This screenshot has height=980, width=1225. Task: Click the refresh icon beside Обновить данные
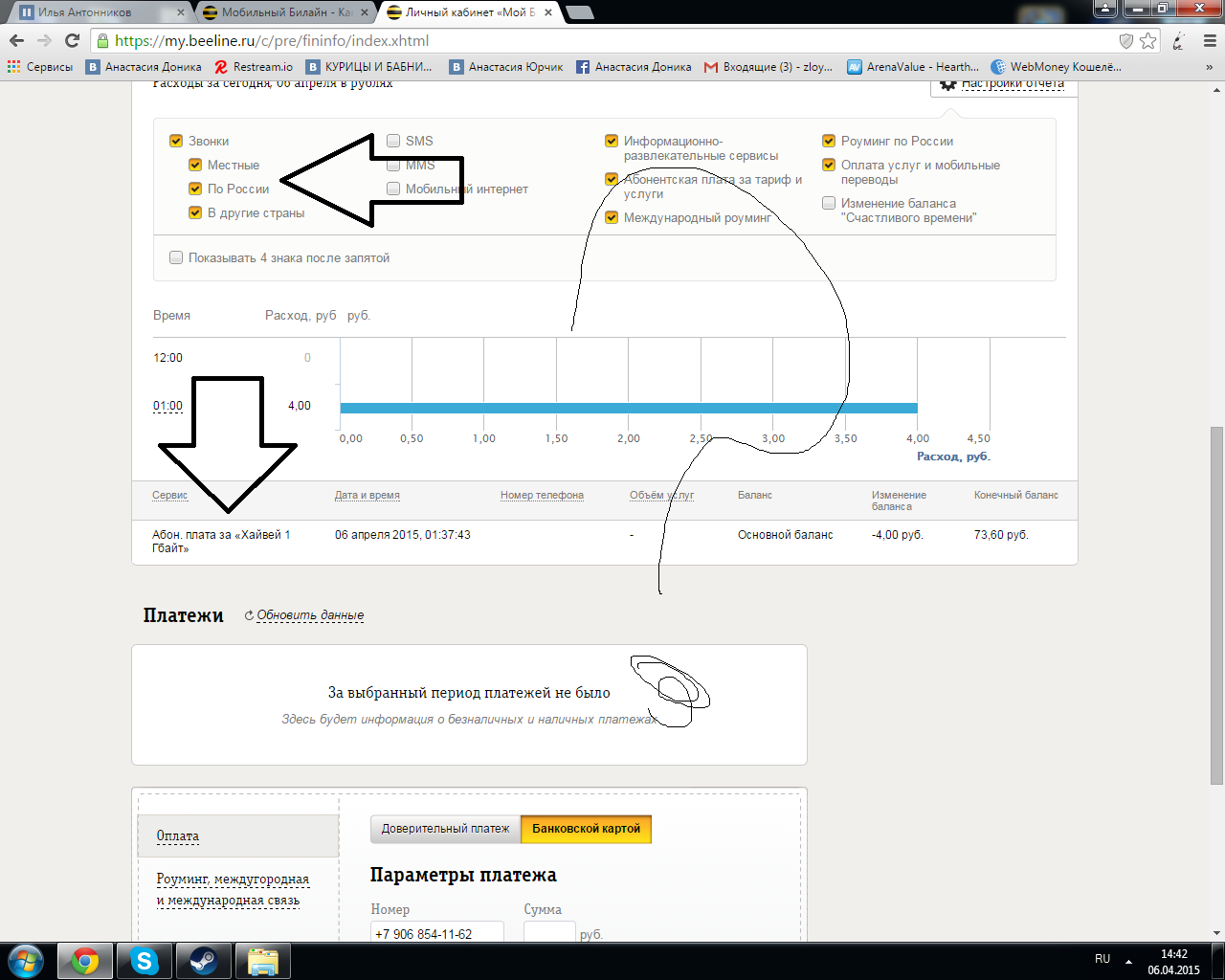click(249, 615)
